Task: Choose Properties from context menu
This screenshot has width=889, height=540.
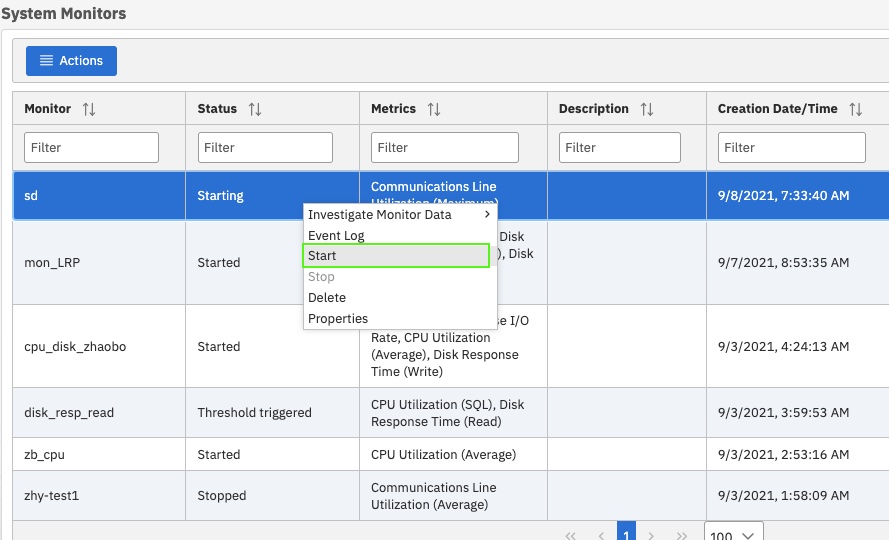Action: click(x=400, y=319)
